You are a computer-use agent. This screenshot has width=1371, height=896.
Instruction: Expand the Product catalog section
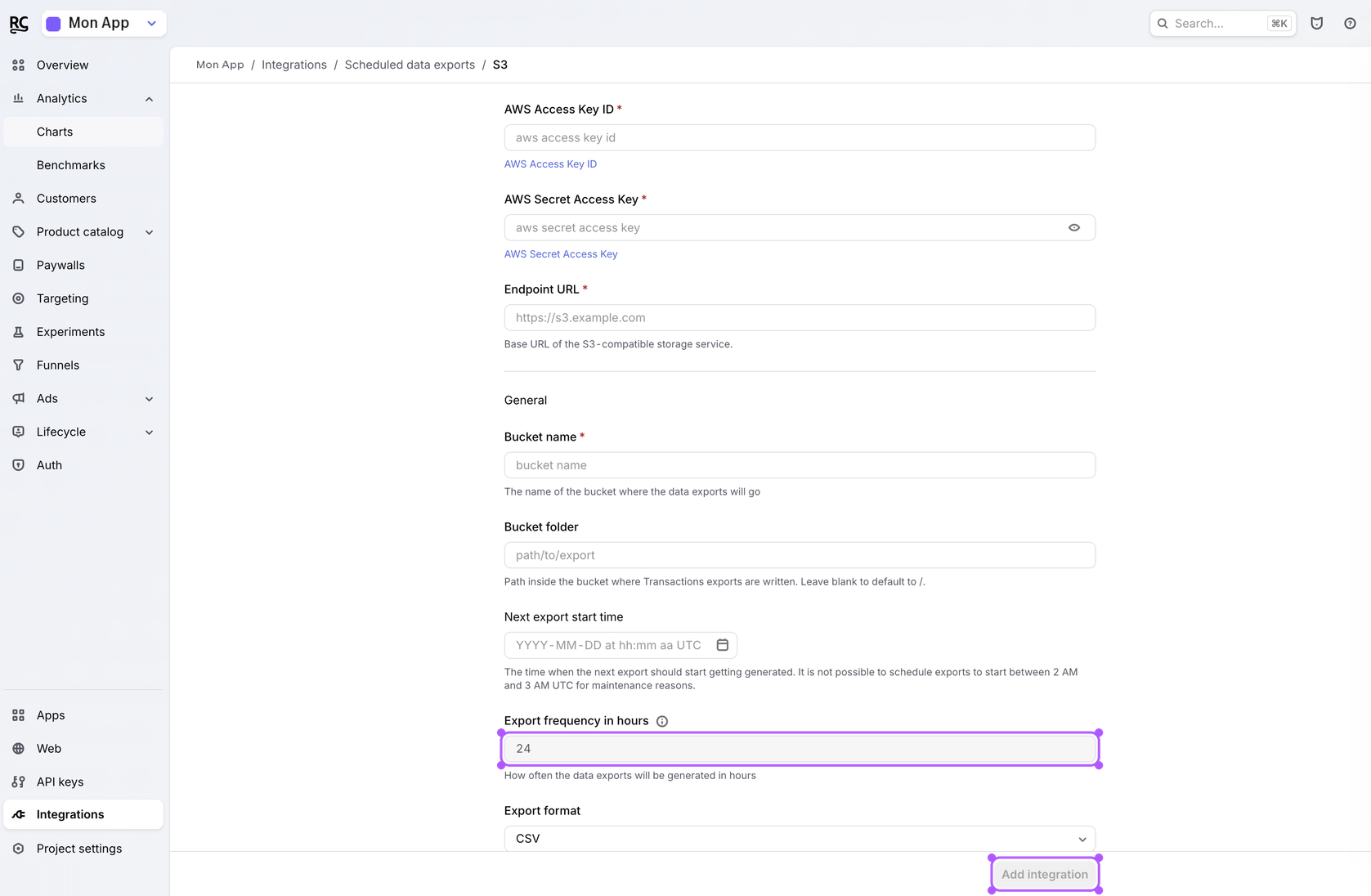click(149, 232)
